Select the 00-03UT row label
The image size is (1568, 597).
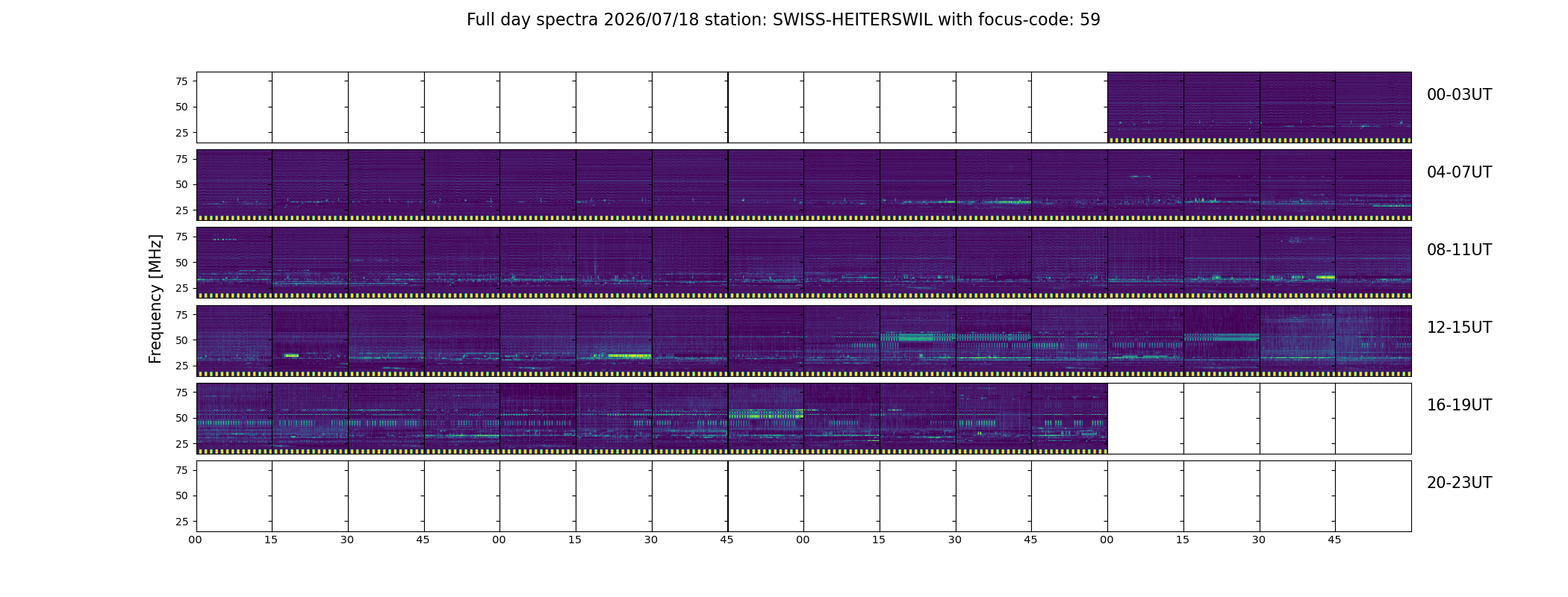(1459, 95)
